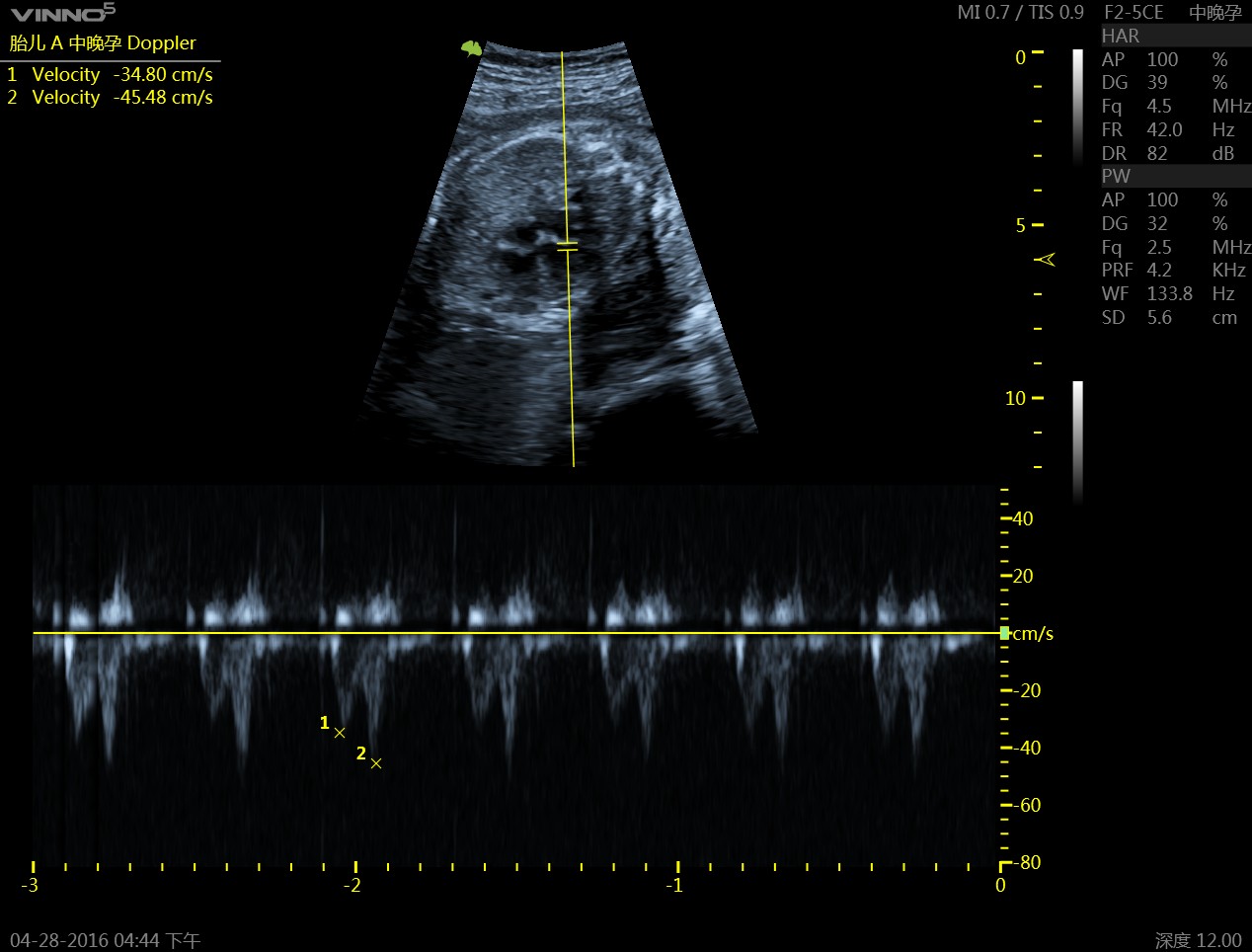Click the PRF 4.2 KHz parameter
This screenshot has width=1252, height=952.
pos(1173,271)
